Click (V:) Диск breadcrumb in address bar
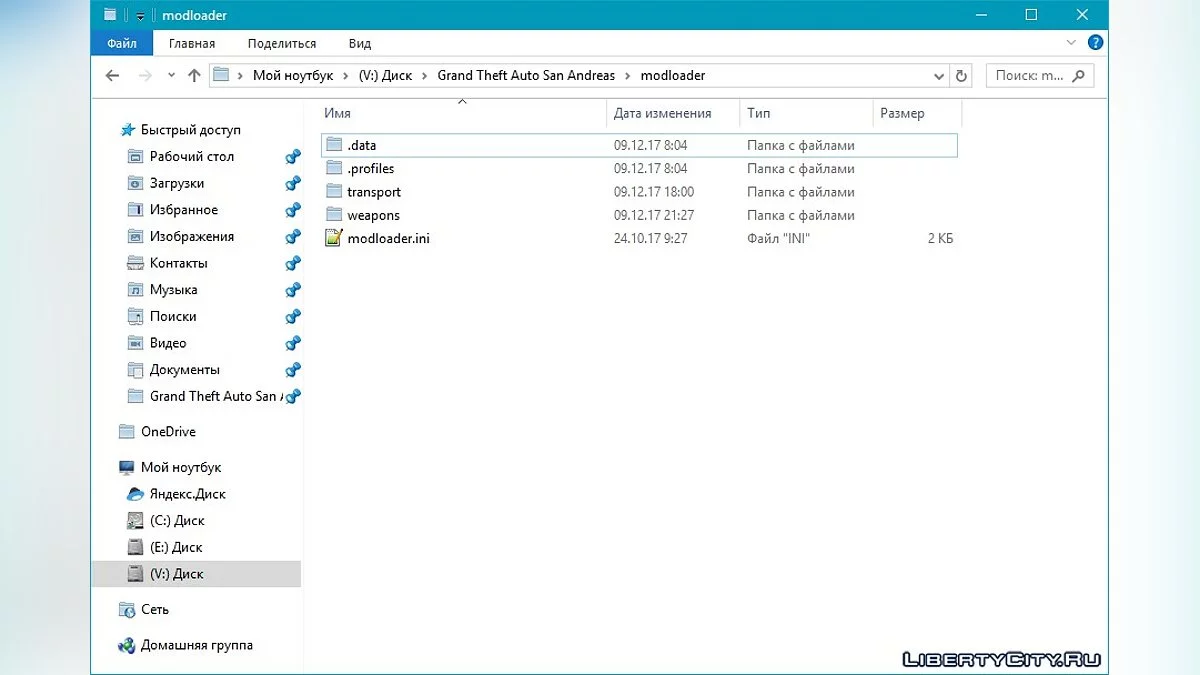1200x675 pixels. tap(385, 76)
